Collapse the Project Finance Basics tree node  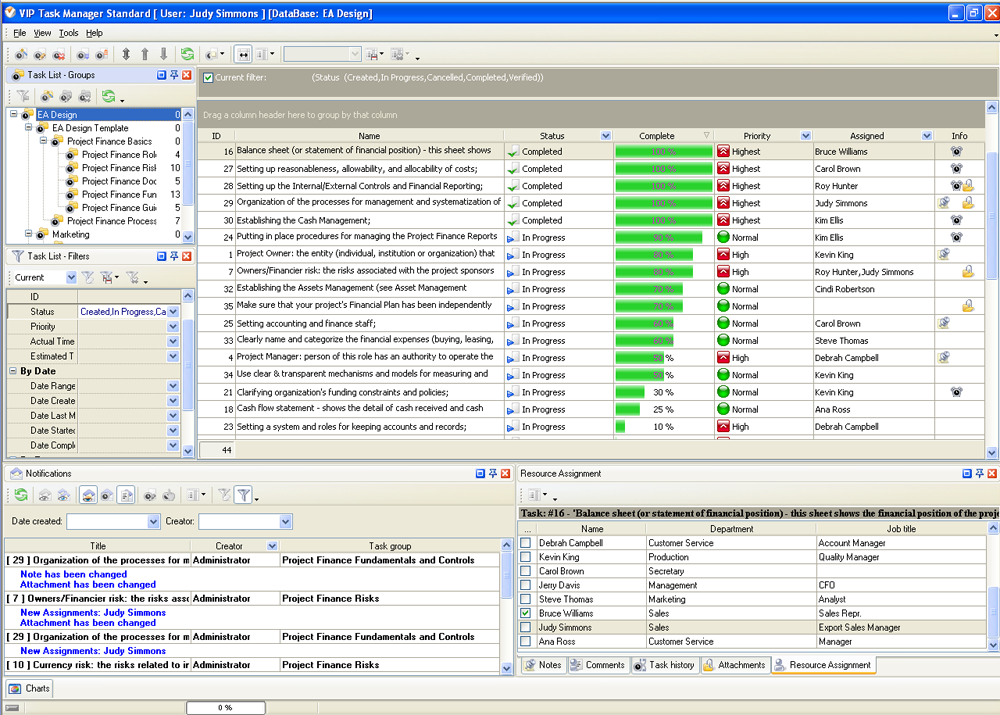(43, 142)
